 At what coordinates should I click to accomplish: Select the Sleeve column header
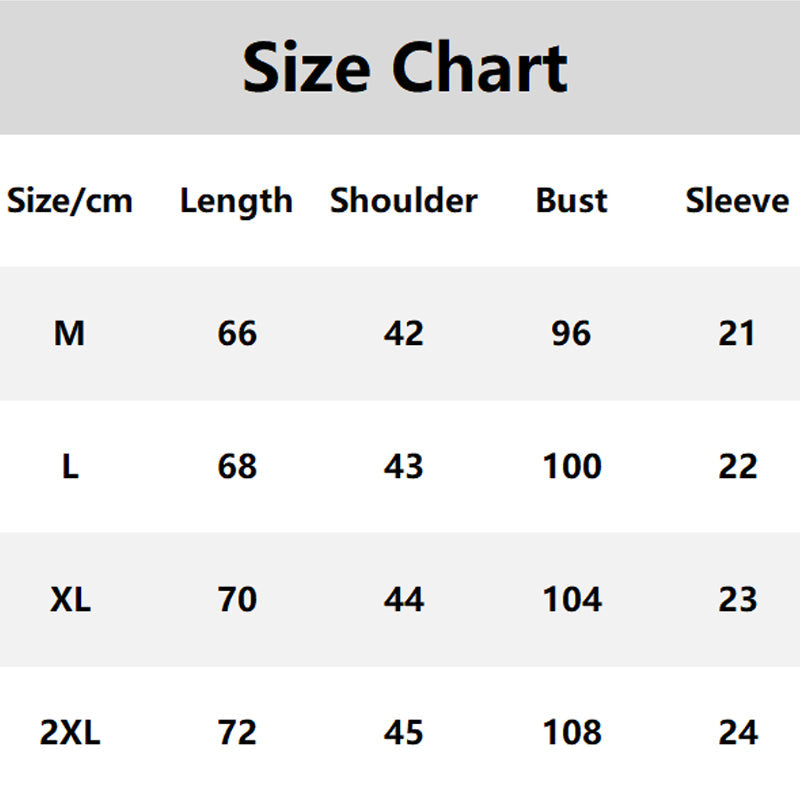pos(737,201)
